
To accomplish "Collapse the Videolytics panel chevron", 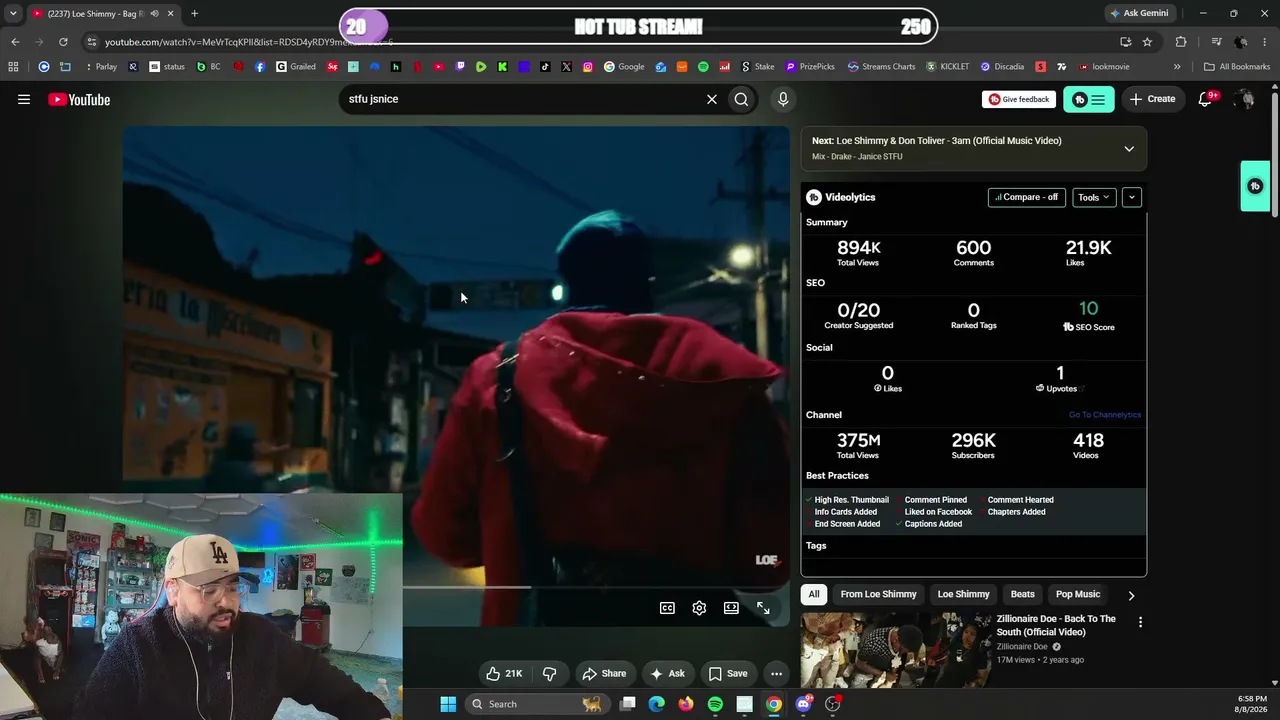I will click(x=1132, y=197).
